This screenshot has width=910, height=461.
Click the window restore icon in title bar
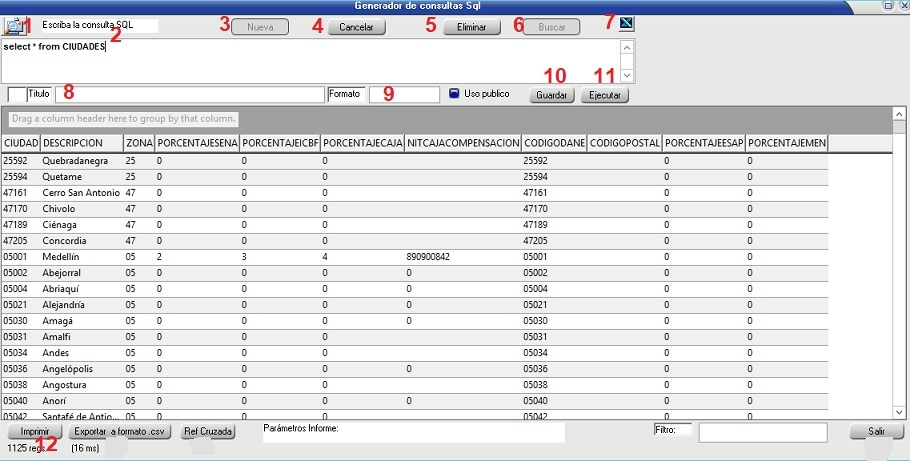pos(888,6)
